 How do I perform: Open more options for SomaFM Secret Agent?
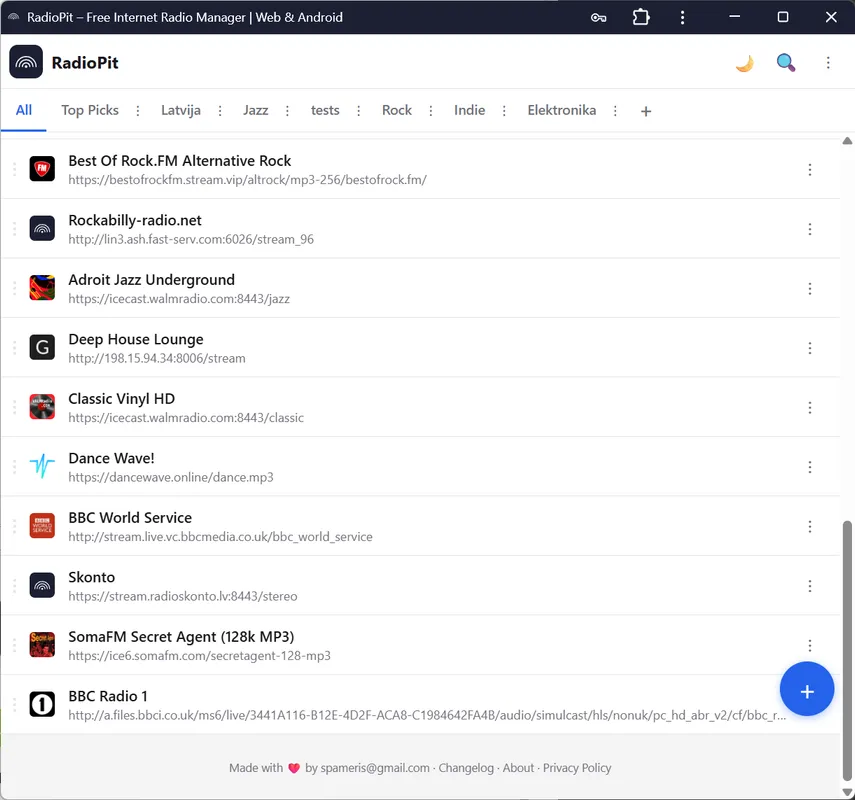810,645
